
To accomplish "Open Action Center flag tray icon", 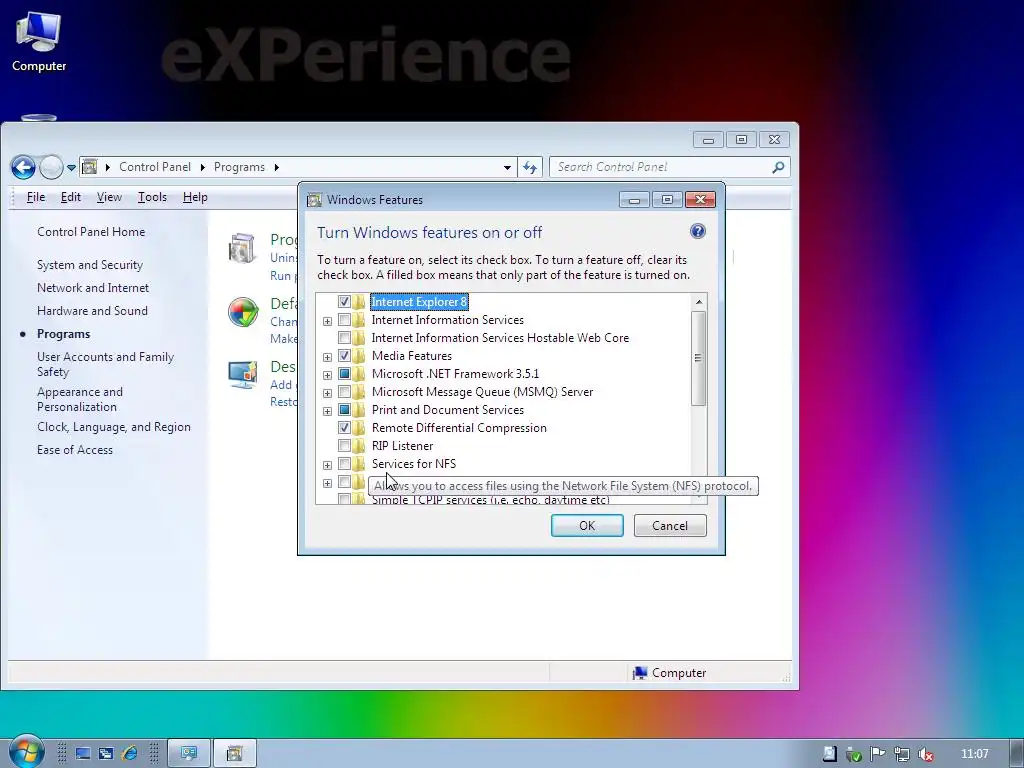I will pos(878,754).
